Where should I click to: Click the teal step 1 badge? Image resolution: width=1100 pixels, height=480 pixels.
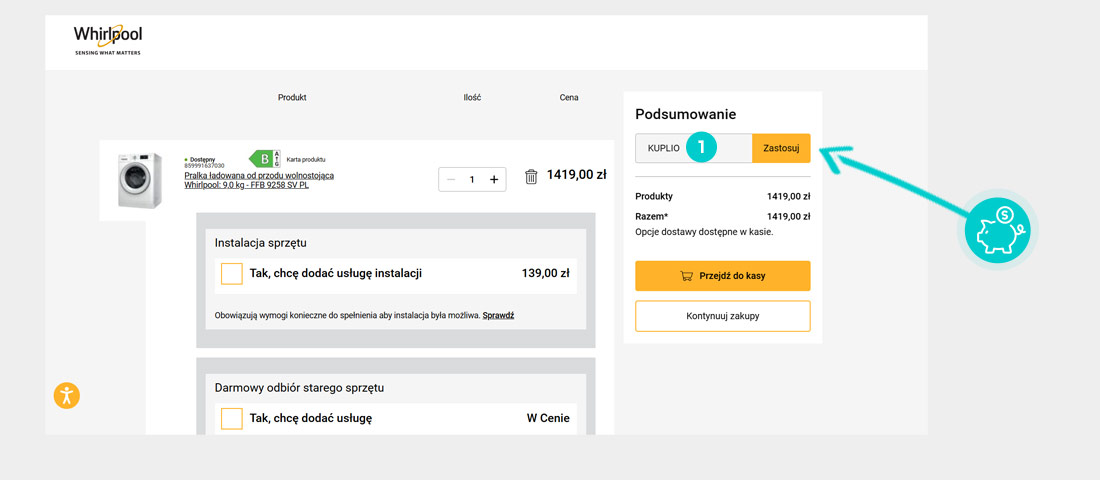point(702,147)
